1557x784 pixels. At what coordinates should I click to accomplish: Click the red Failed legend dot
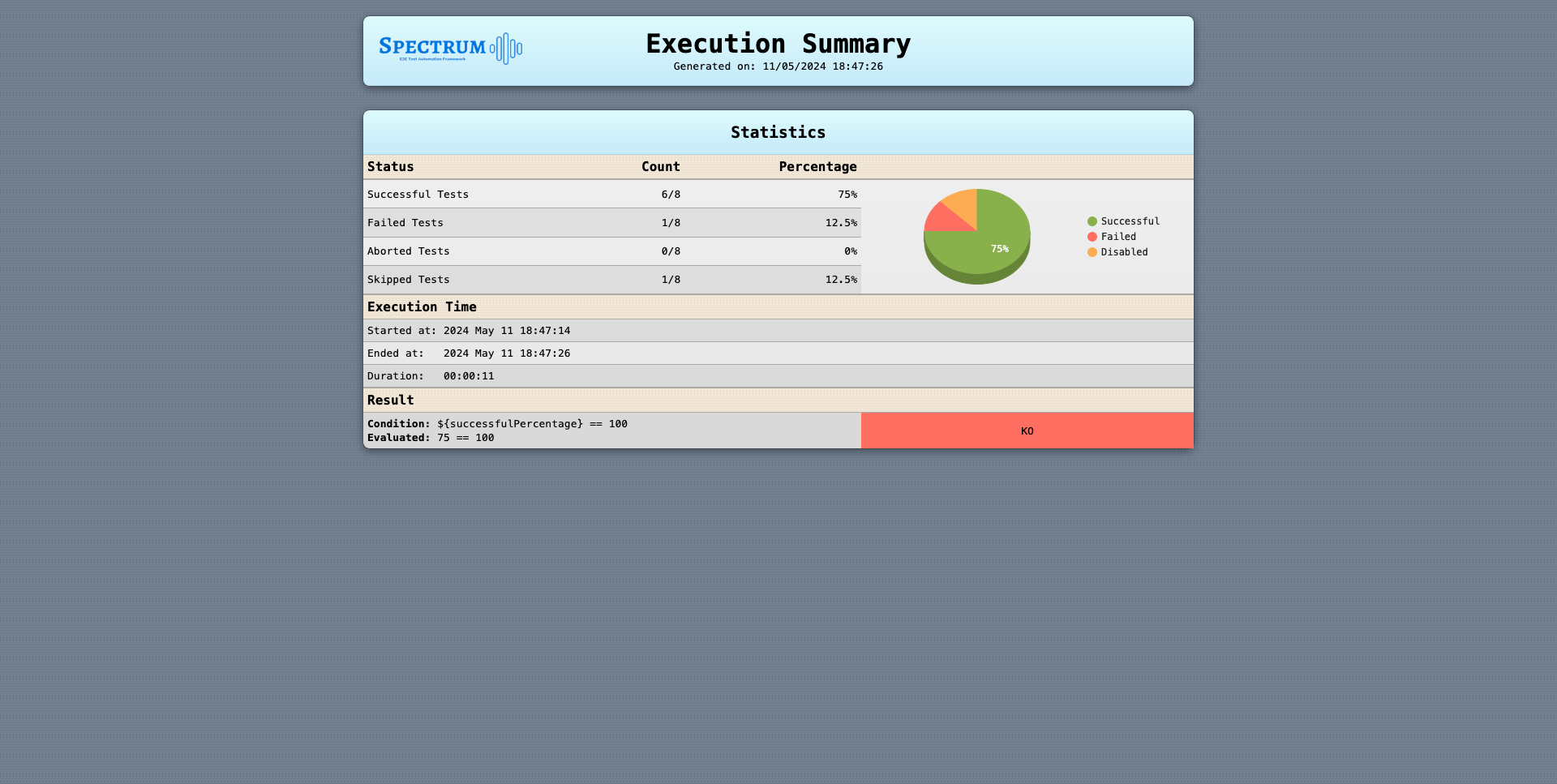click(1092, 237)
